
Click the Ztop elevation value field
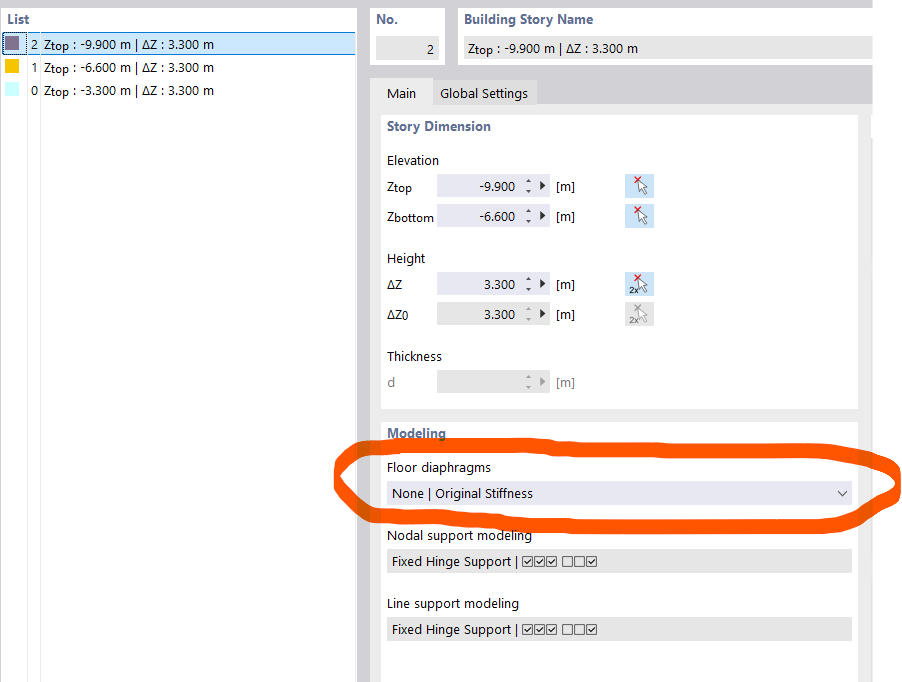tap(479, 186)
